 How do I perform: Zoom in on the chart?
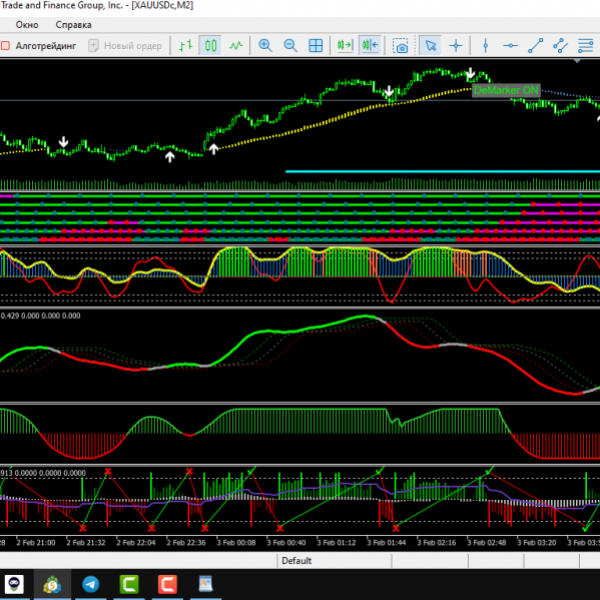coord(265,45)
